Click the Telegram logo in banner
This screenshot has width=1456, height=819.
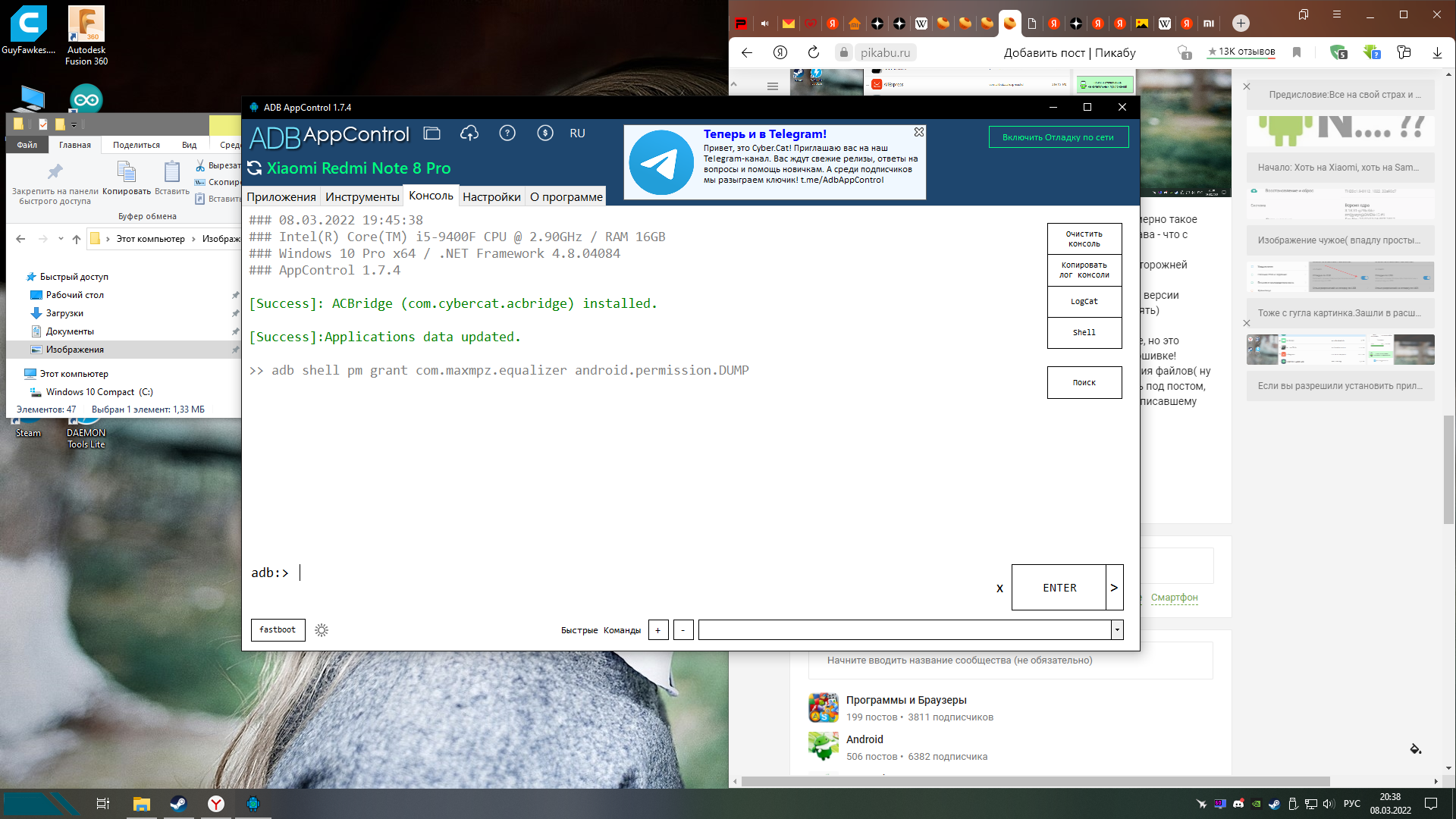pos(661,162)
